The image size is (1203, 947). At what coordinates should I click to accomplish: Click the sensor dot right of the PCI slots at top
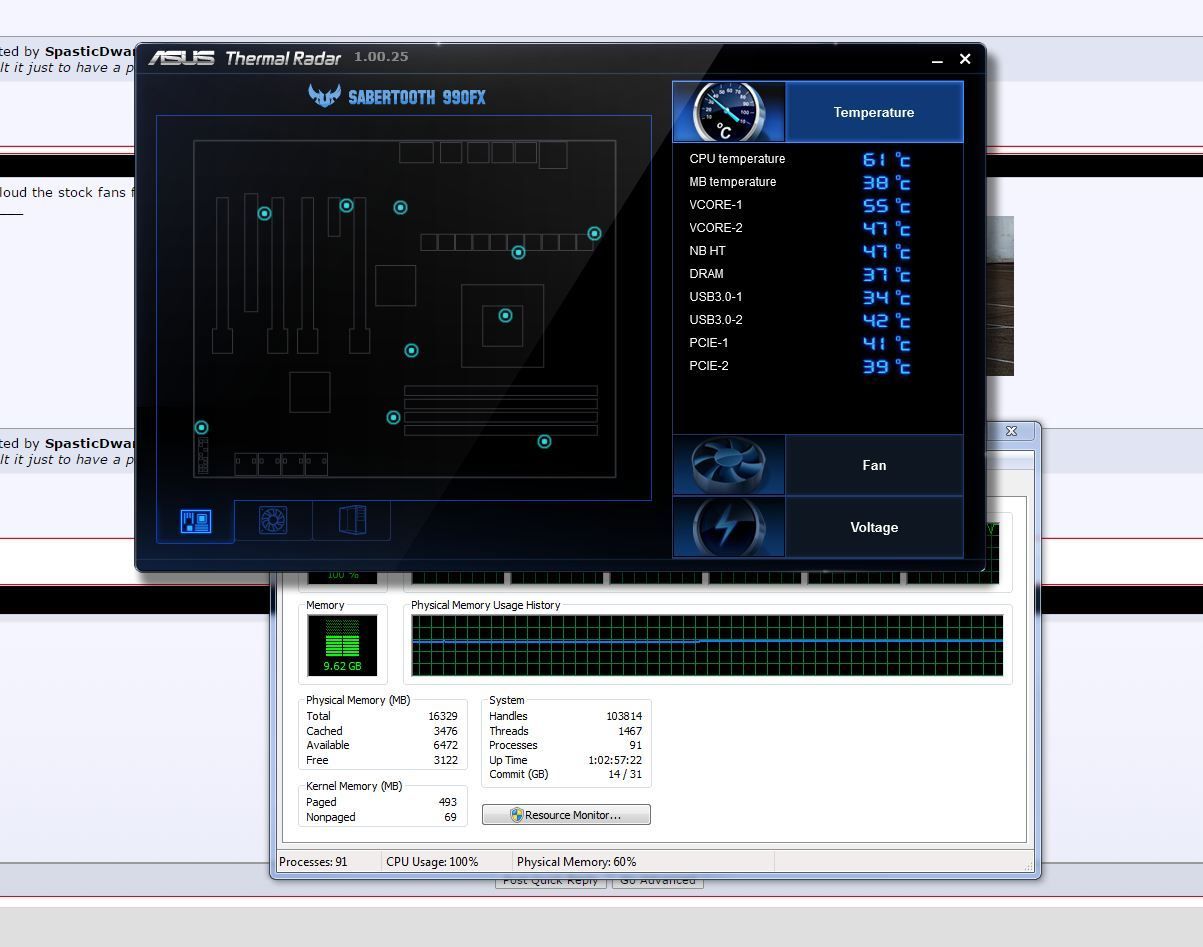click(x=400, y=207)
